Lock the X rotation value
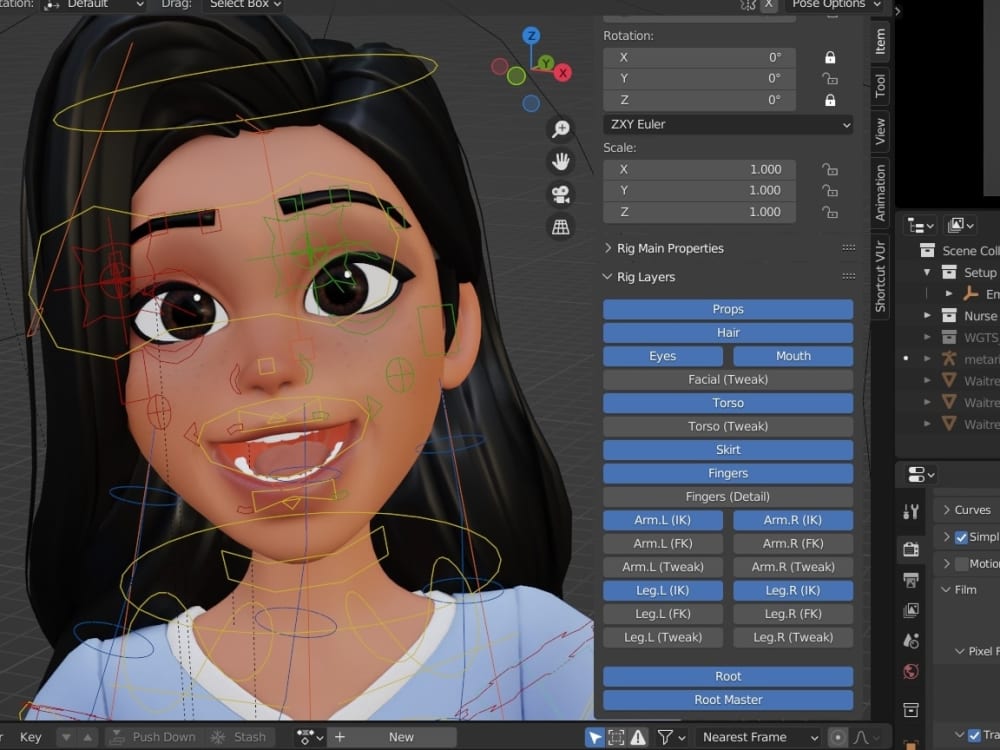 pyautogui.click(x=830, y=57)
